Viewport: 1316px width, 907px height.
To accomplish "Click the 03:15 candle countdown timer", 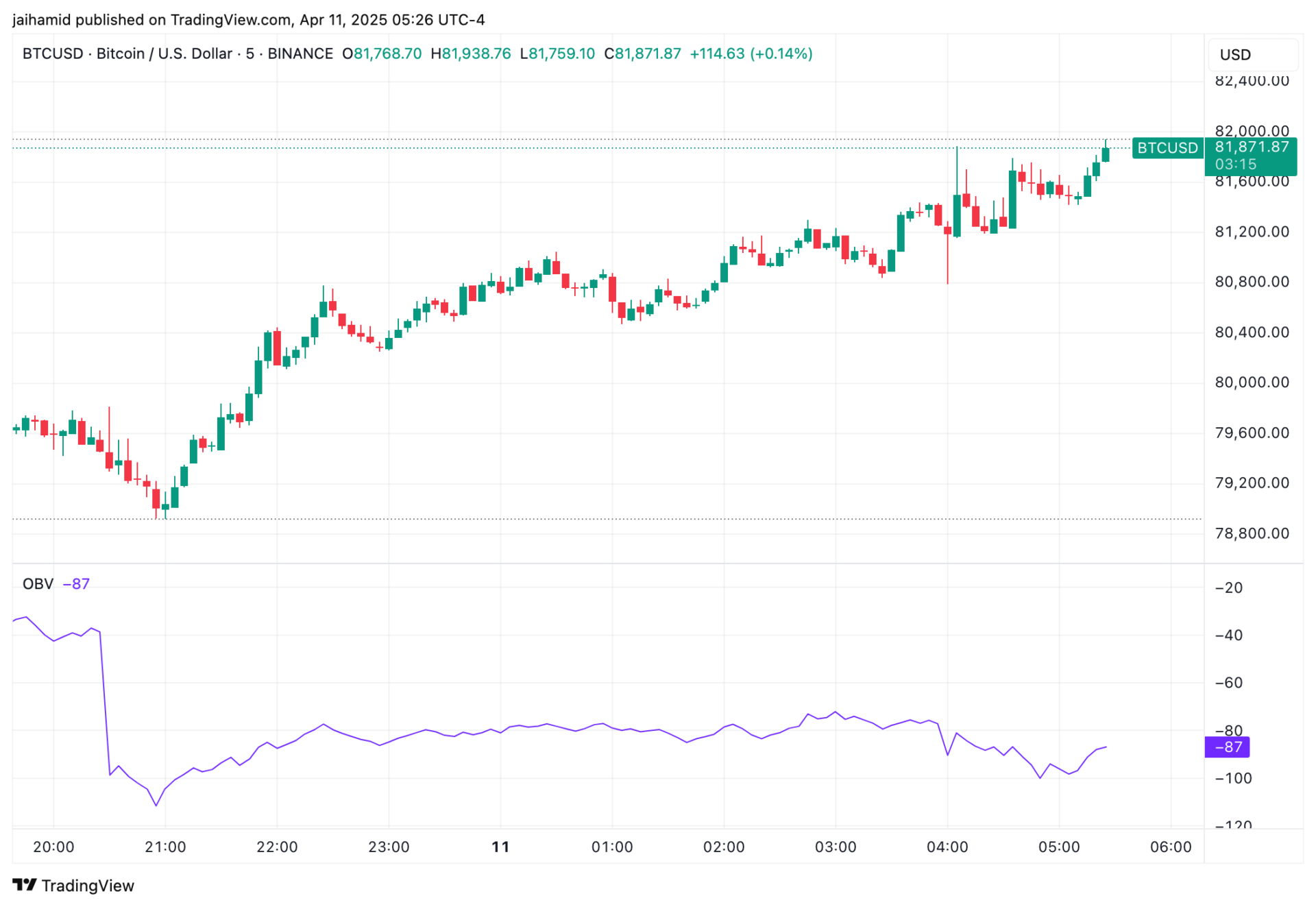I will tap(1235, 165).
